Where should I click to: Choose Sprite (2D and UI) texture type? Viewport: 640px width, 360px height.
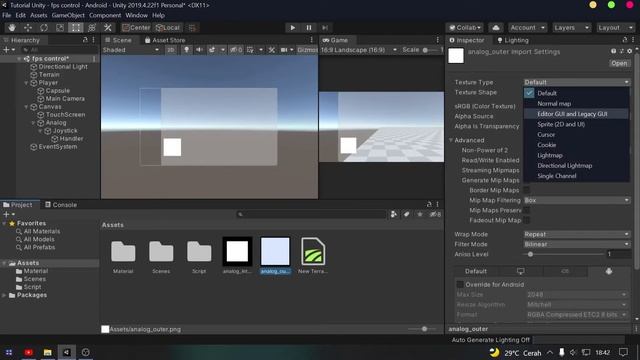576,124
